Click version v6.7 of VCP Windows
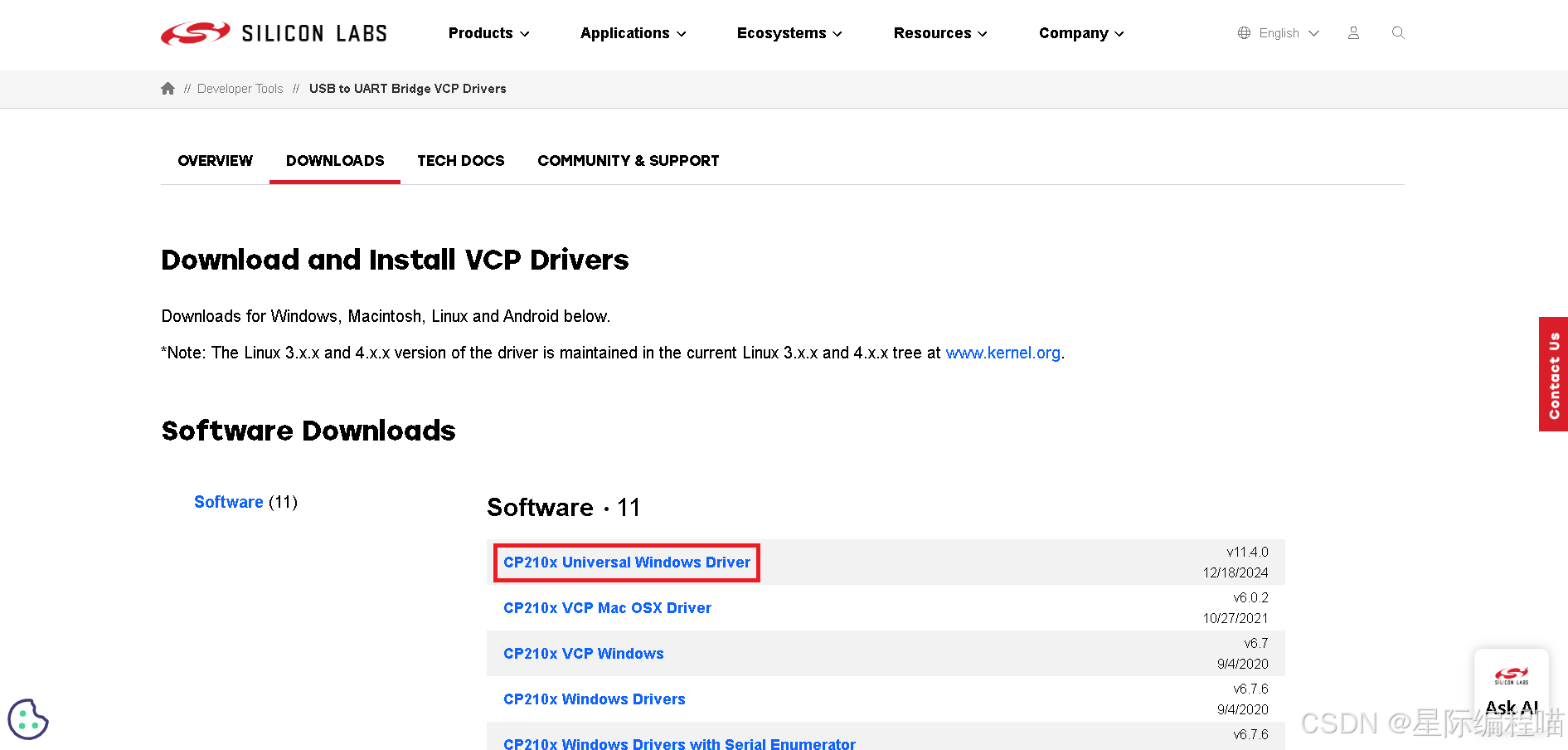The width and height of the screenshot is (1568, 750). [x=1255, y=643]
